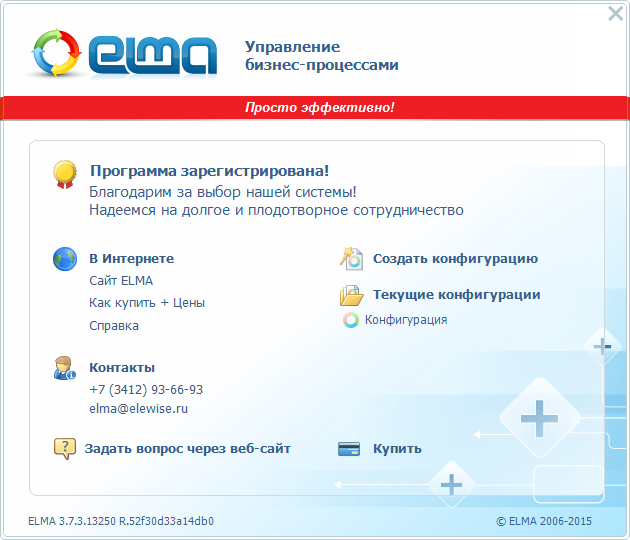Open Как купить + Цены link
Image resolution: width=630 pixels, height=540 pixels.
(x=146, y=303)
